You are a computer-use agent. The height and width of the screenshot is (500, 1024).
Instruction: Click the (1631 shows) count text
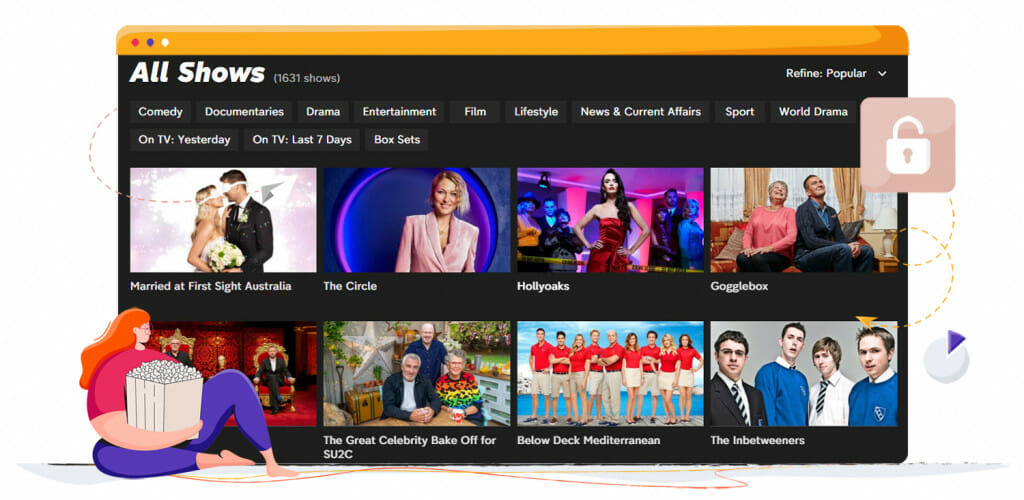point(307,78)
